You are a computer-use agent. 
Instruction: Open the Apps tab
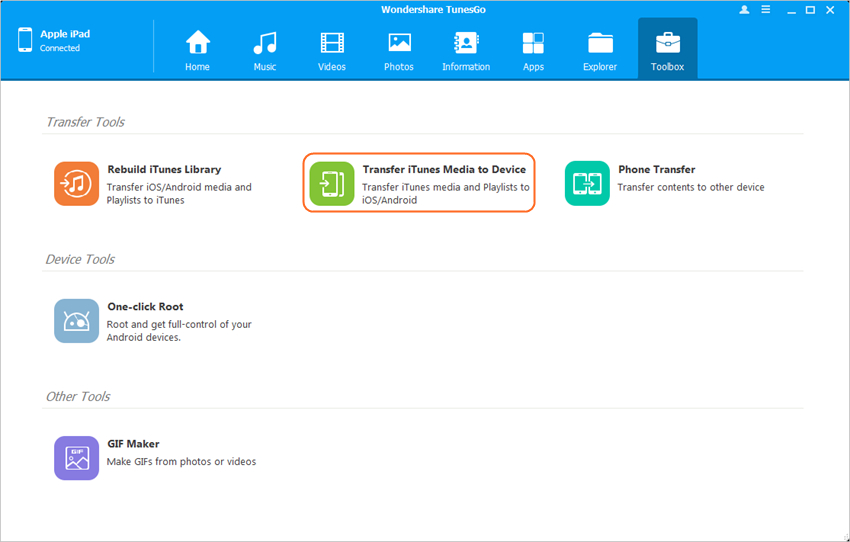(x=533, y=50)
